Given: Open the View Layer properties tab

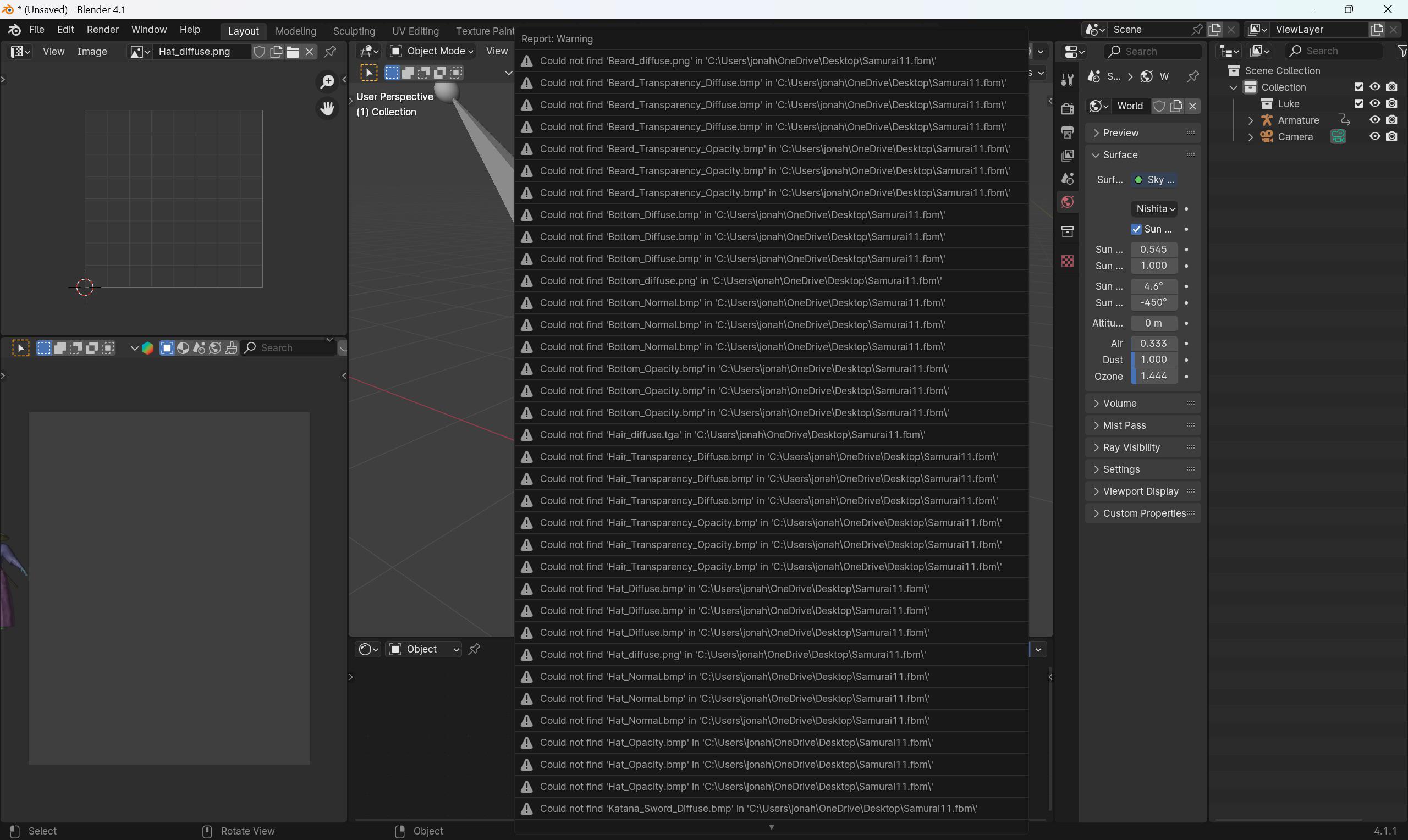Looking at the screenshot, I should pyautogui.click(x=1066, y=154).
